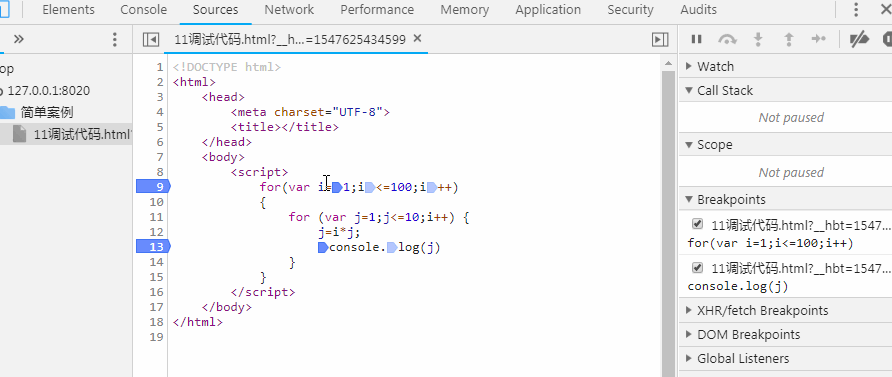Open the Audits tab
This screenshot has height=377, width=892.
(699, 10)
